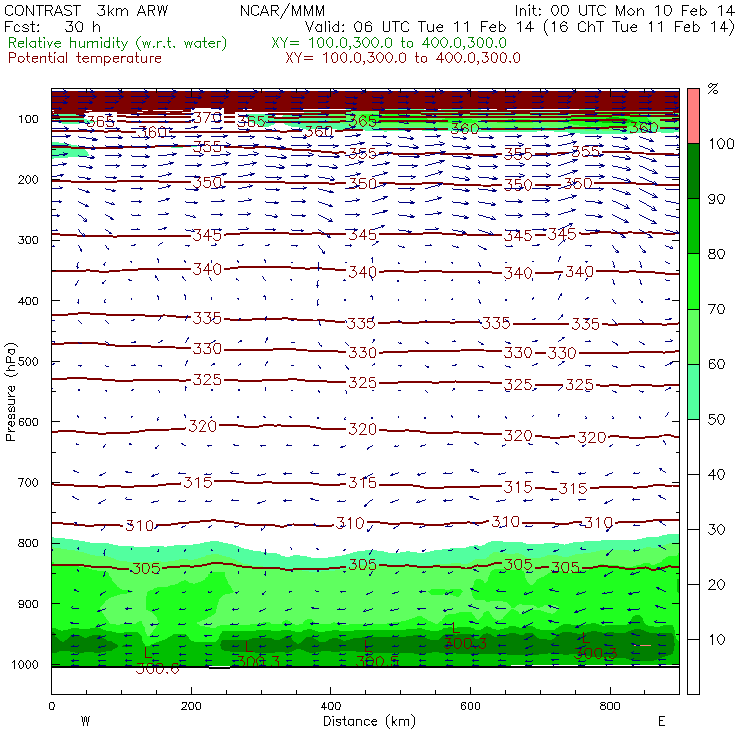This screenshot has width=740, height=740.
Task: Click the "CONTRAST 3km ARW" title text
Action: (x=86, y=11)
